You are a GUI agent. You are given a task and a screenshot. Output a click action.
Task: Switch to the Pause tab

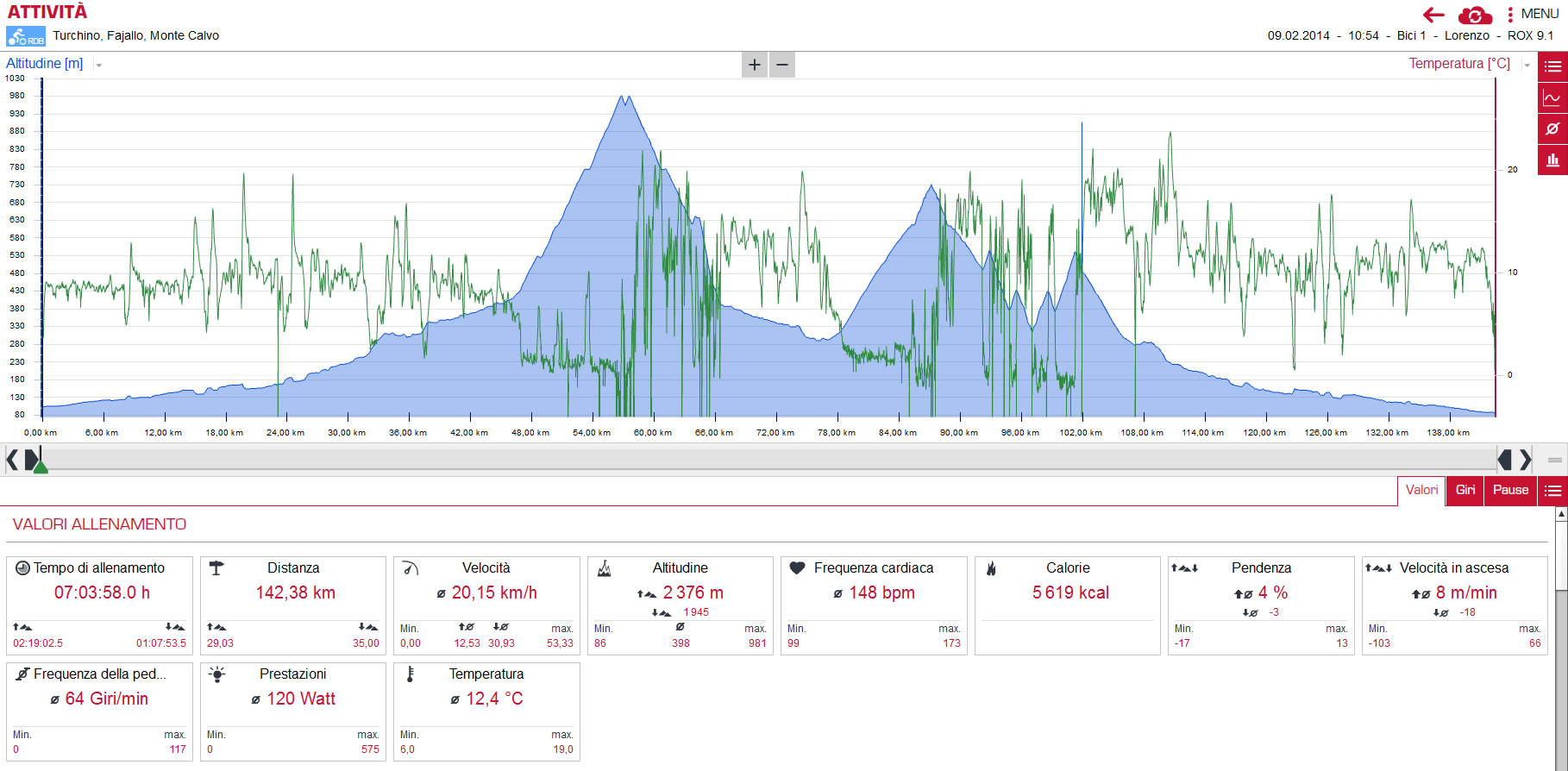coord(1510,490)
